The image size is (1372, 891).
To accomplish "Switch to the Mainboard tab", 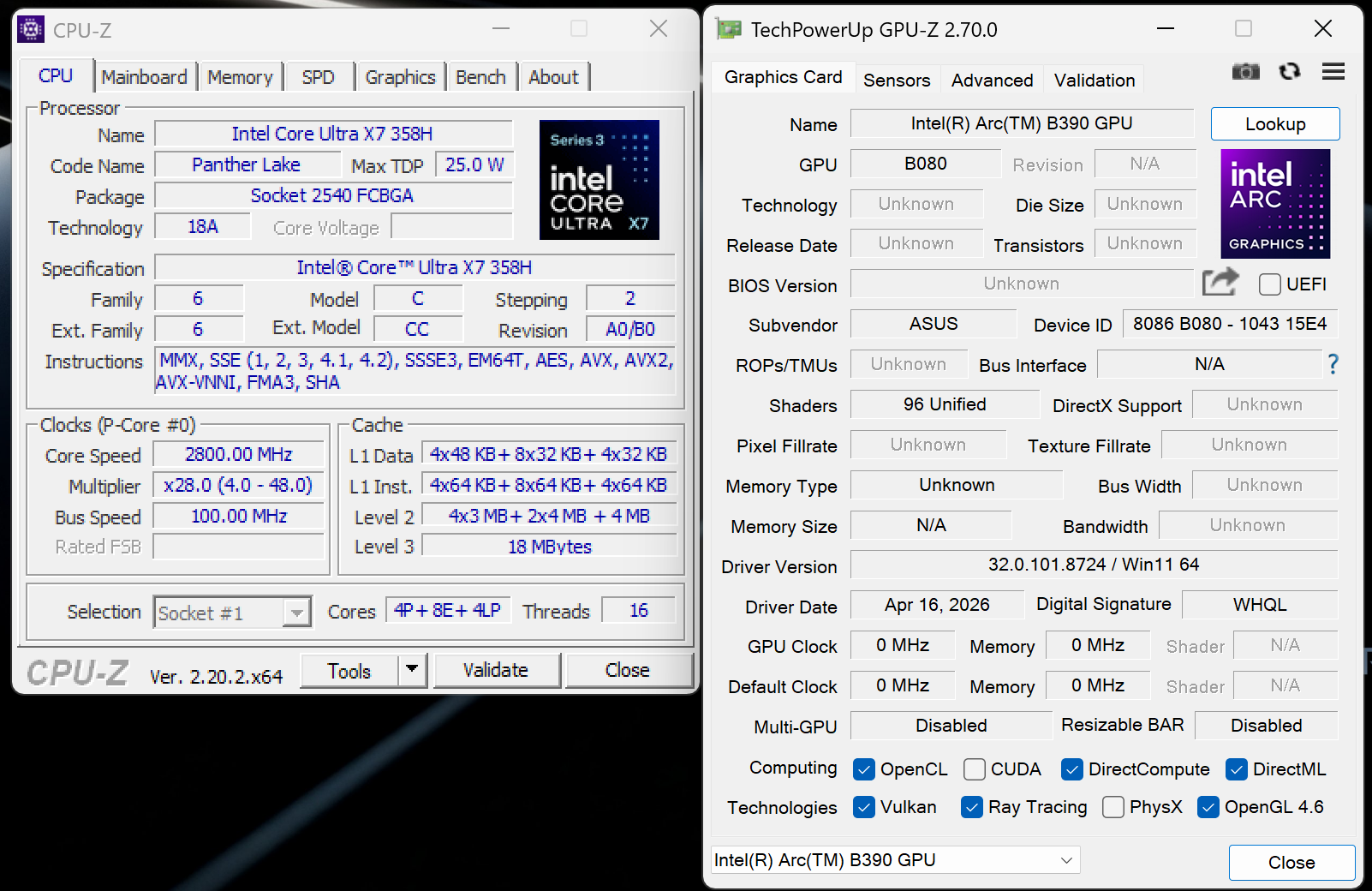I will (145, 77).
